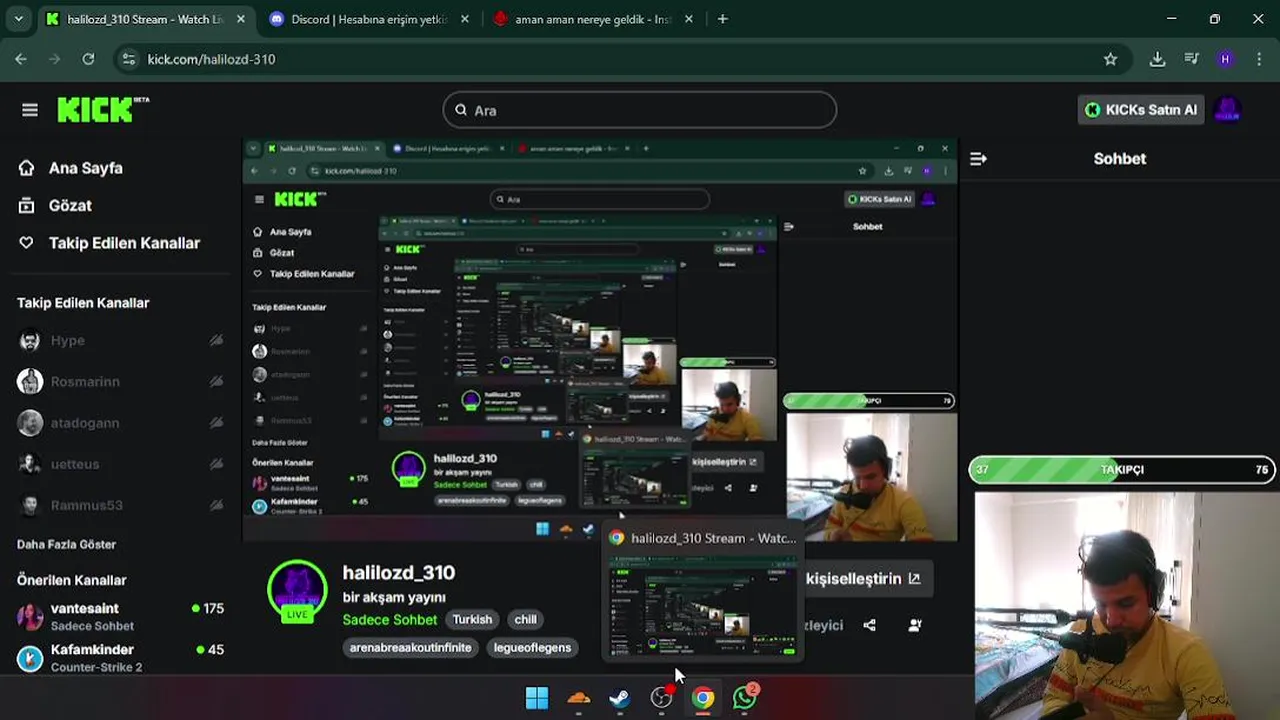
Task: Open a new Chrome tab
Action: [x=722, y=19]
